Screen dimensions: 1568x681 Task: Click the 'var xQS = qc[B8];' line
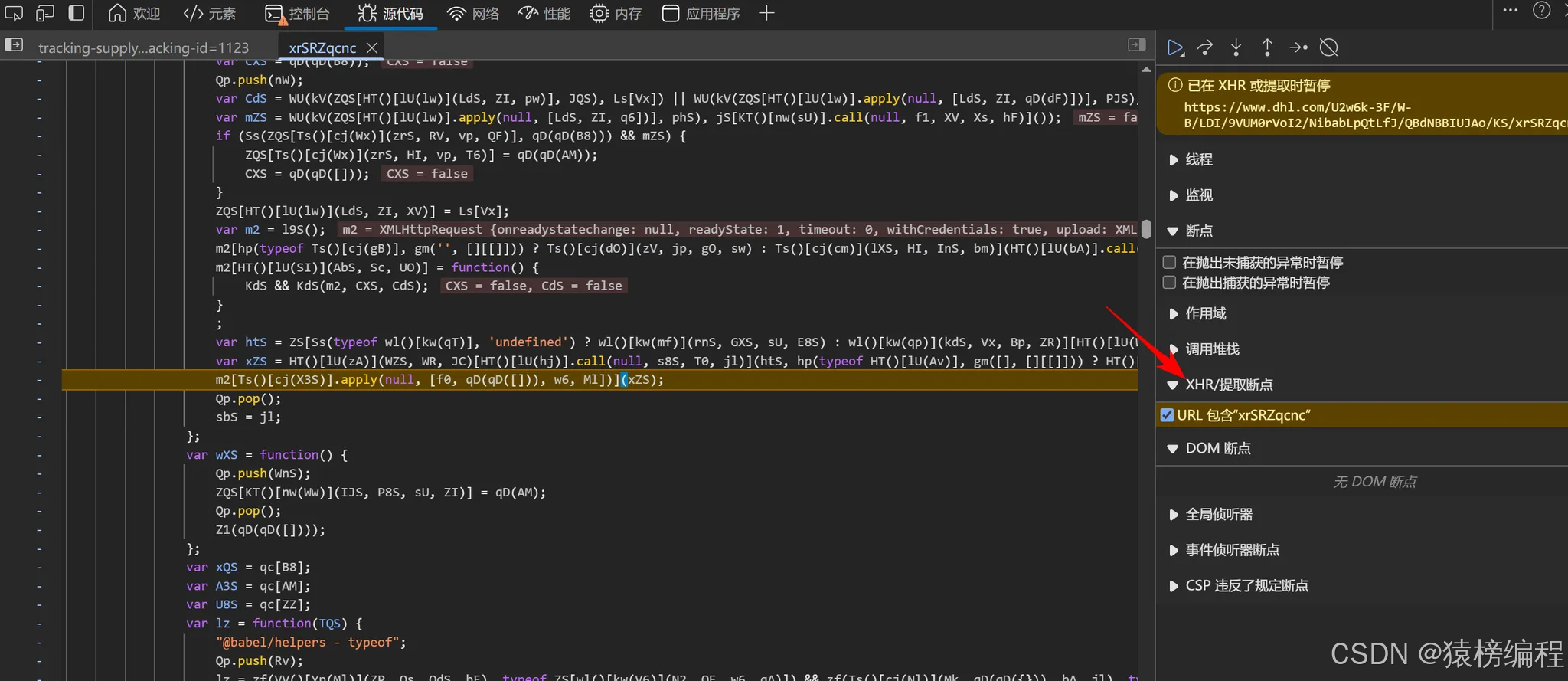pos(248,568)
